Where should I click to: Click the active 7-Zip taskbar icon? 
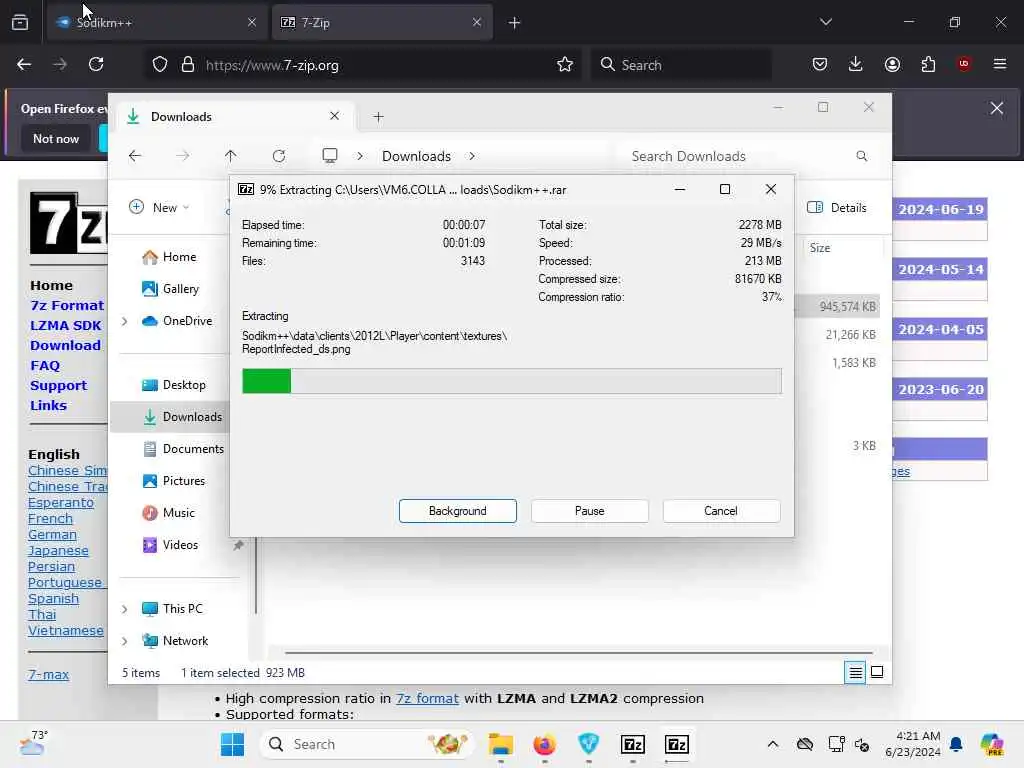click(677, 744)
